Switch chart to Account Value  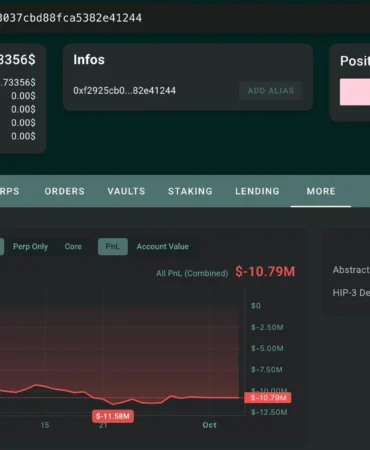click(163, 247)
